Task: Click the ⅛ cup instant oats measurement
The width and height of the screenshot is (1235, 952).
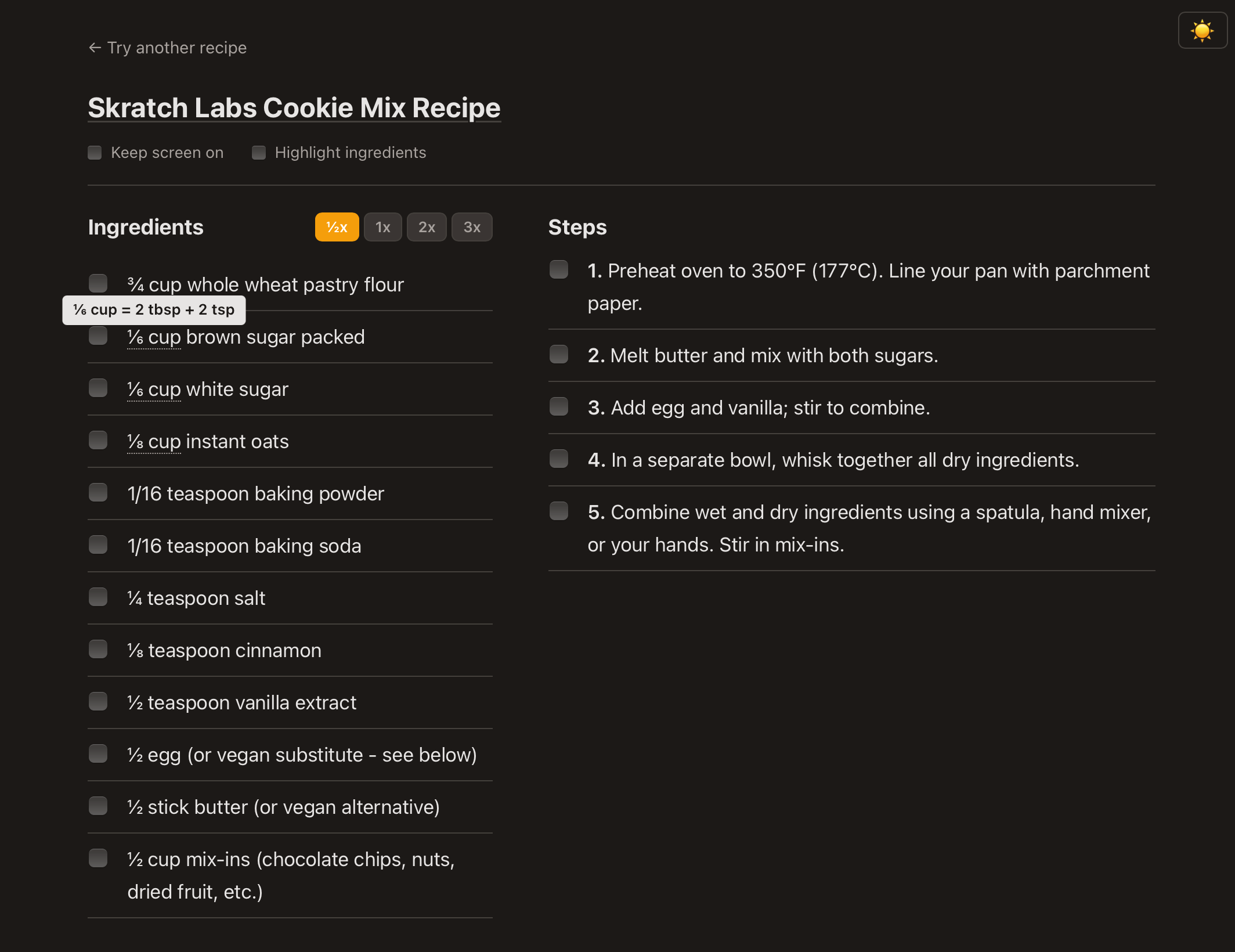Action: point(154,442)
